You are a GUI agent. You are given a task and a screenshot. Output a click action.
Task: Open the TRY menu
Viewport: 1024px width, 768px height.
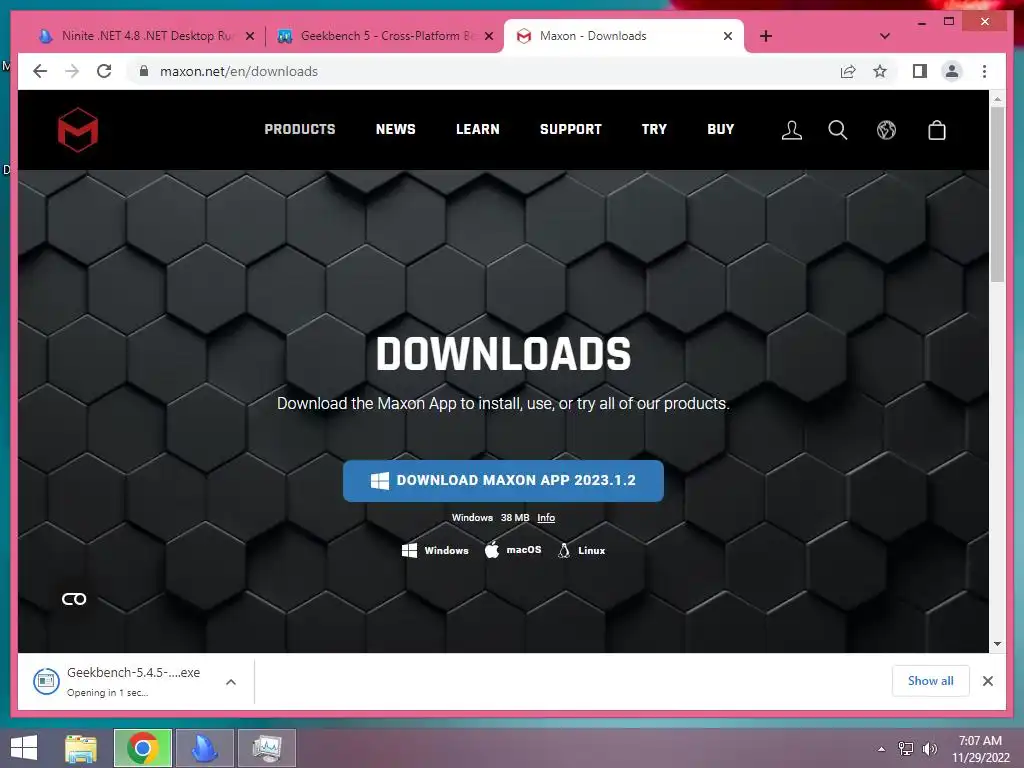point(654,129)
